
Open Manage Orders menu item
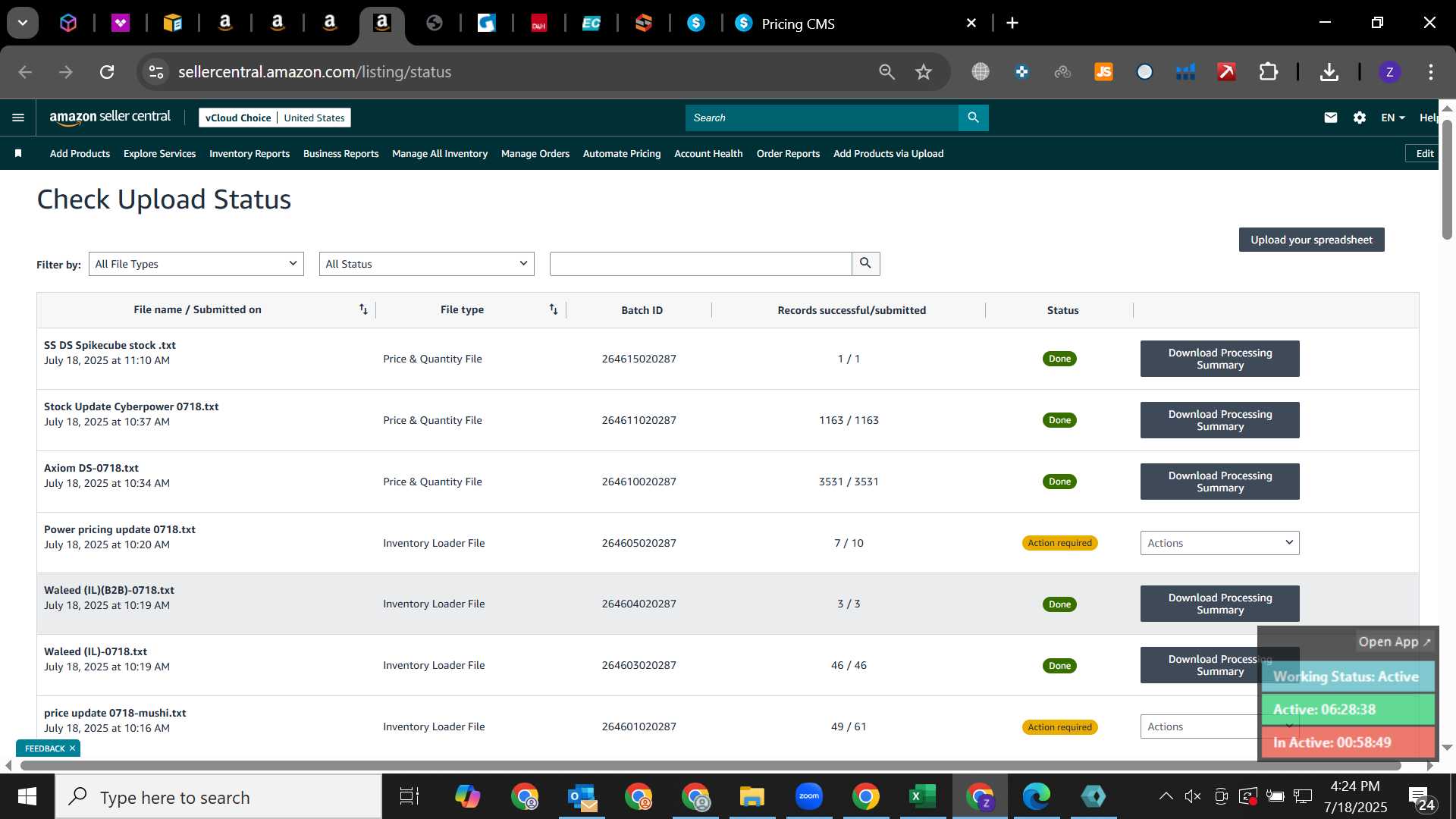[535, 153]
